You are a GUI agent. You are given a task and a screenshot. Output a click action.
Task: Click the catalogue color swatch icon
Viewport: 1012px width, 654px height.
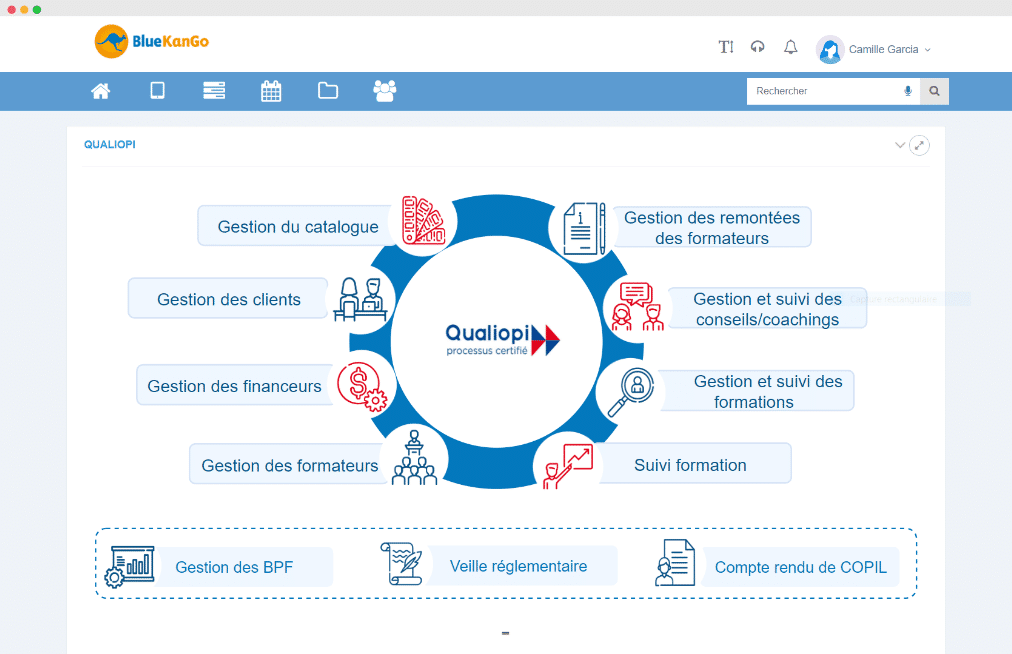click(x=423, y=221)
